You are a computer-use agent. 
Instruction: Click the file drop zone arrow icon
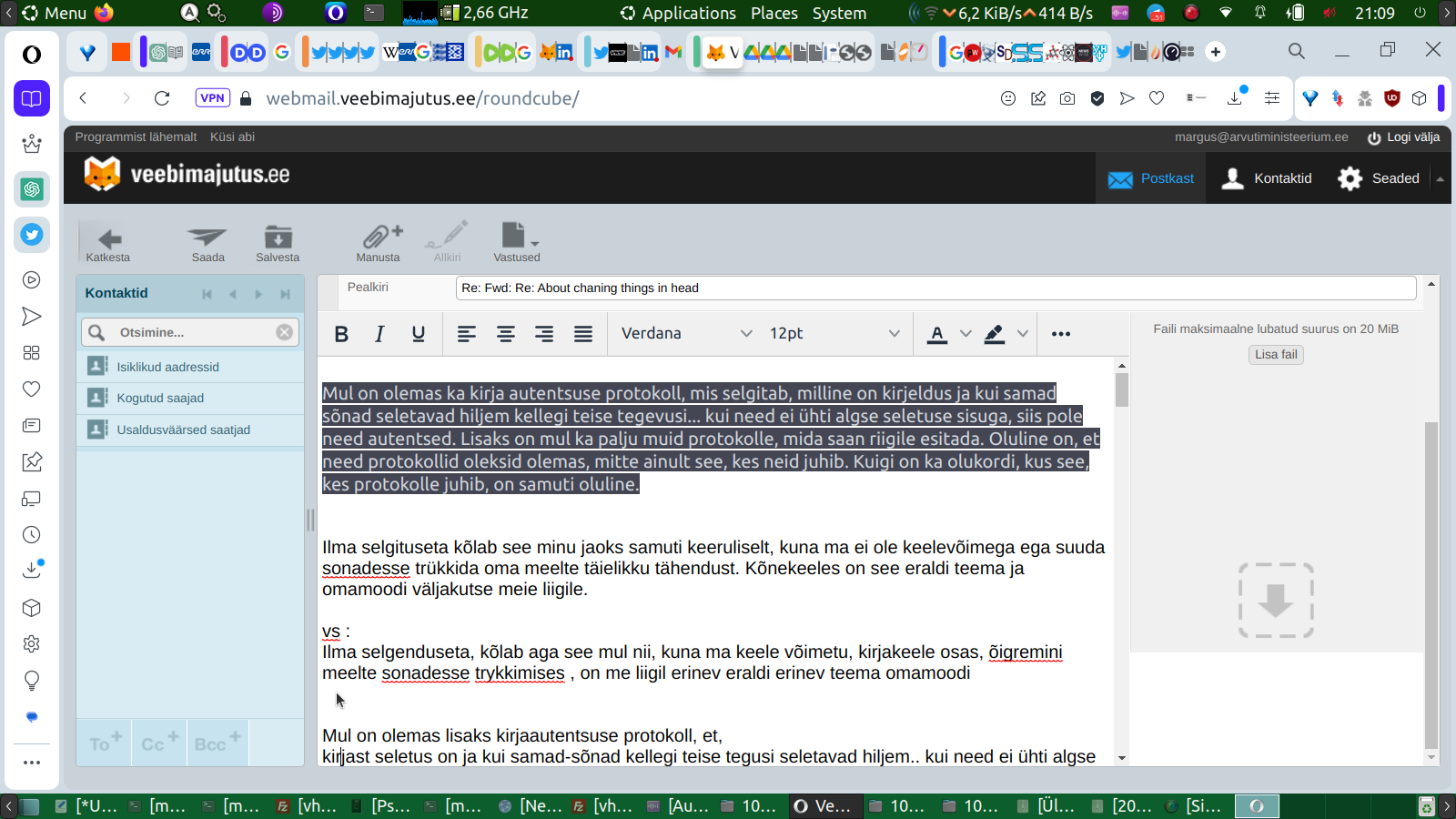(x=1276, y=601)
